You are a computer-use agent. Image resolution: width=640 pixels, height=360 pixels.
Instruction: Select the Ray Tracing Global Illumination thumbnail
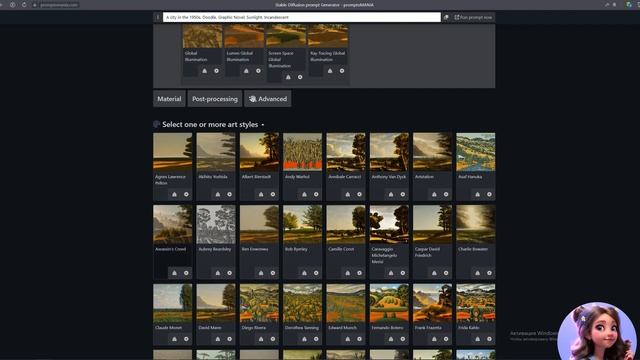(328, 36)
